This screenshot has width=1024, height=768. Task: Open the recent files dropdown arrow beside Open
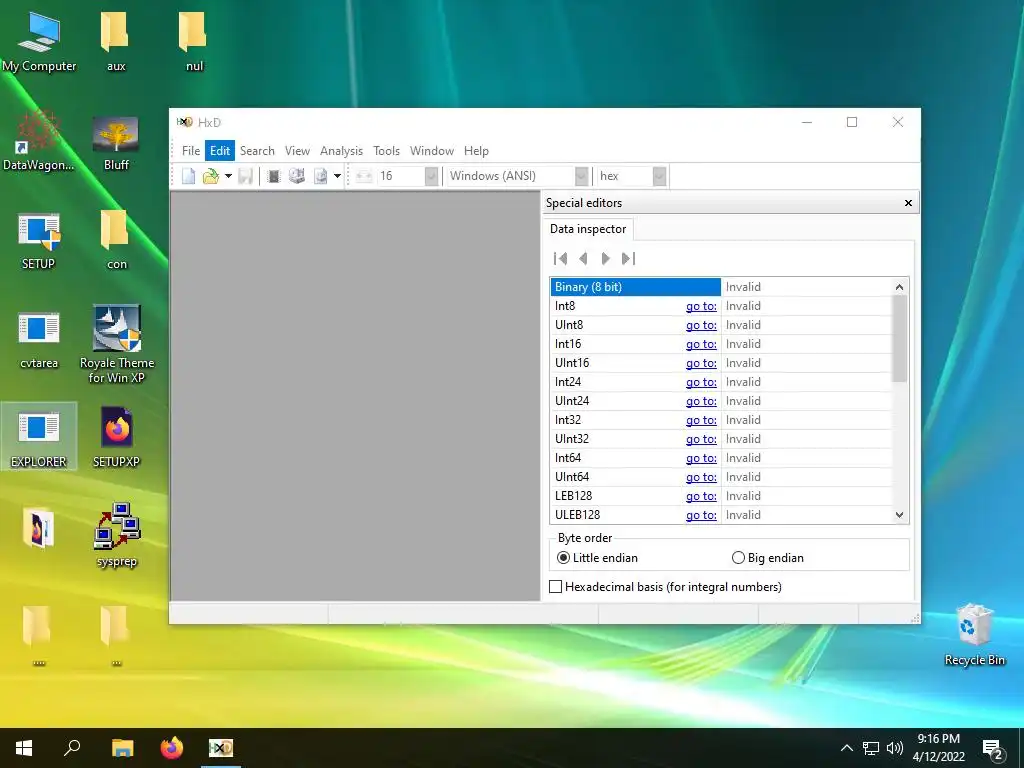(x=228, y=176)
